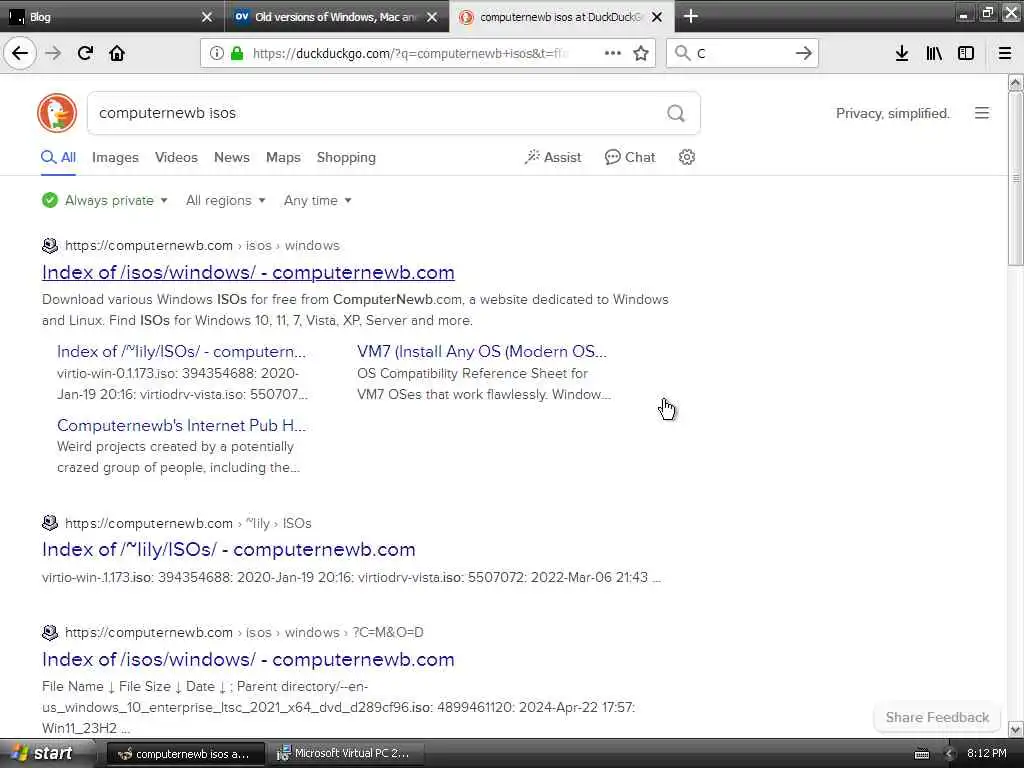
Task: Open Computernewb's Internet Pub sublink
Action: 182,425
